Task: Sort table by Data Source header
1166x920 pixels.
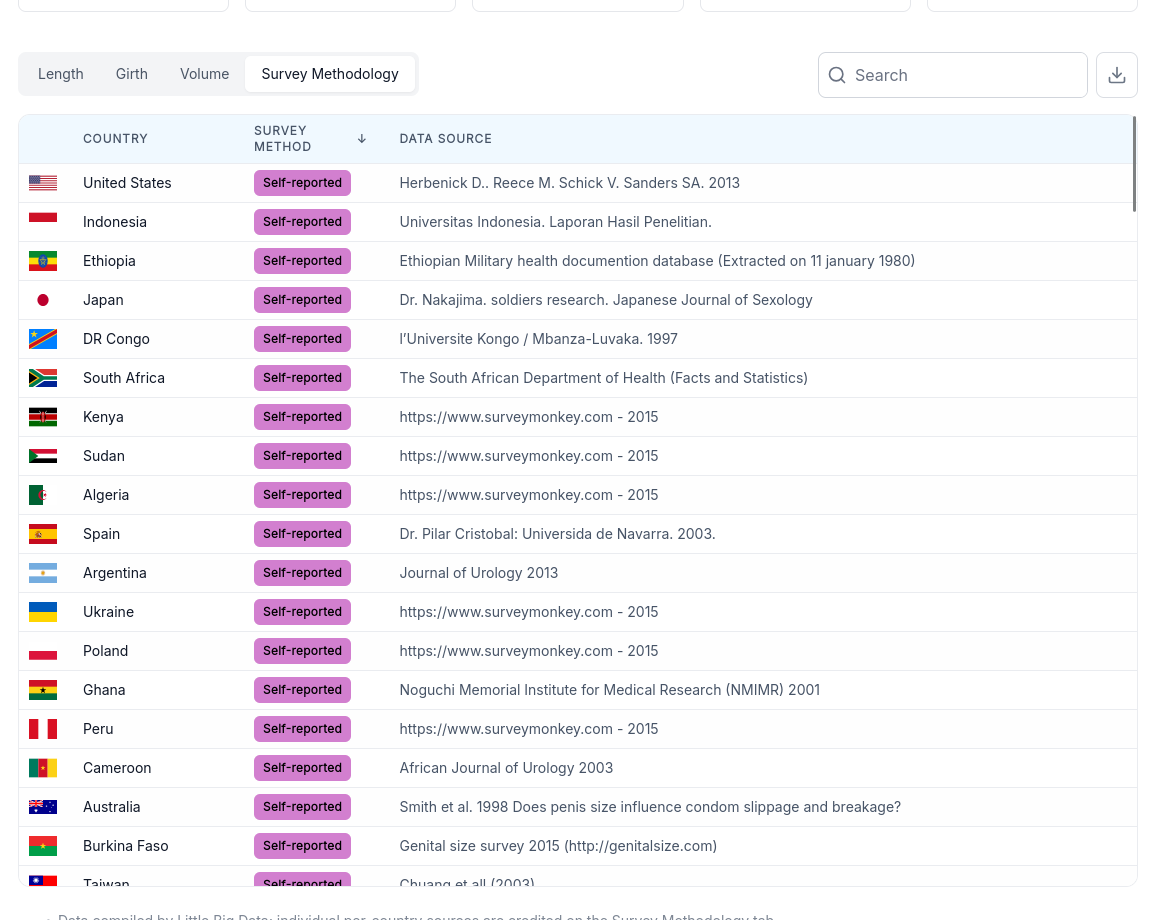Action: [445, 139]
